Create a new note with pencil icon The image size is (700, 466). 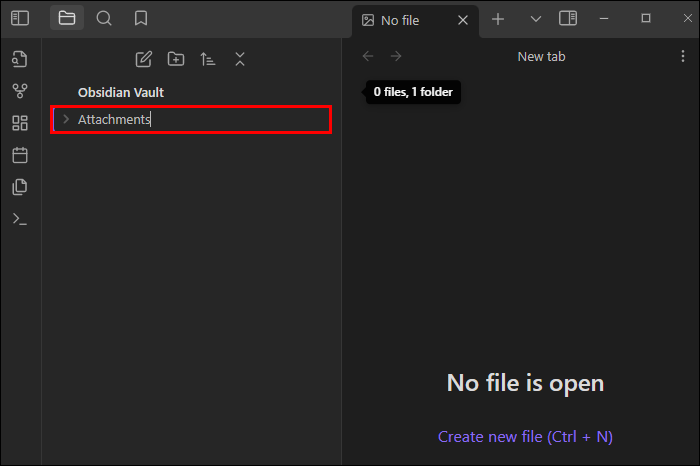click(x=144, y=59)
